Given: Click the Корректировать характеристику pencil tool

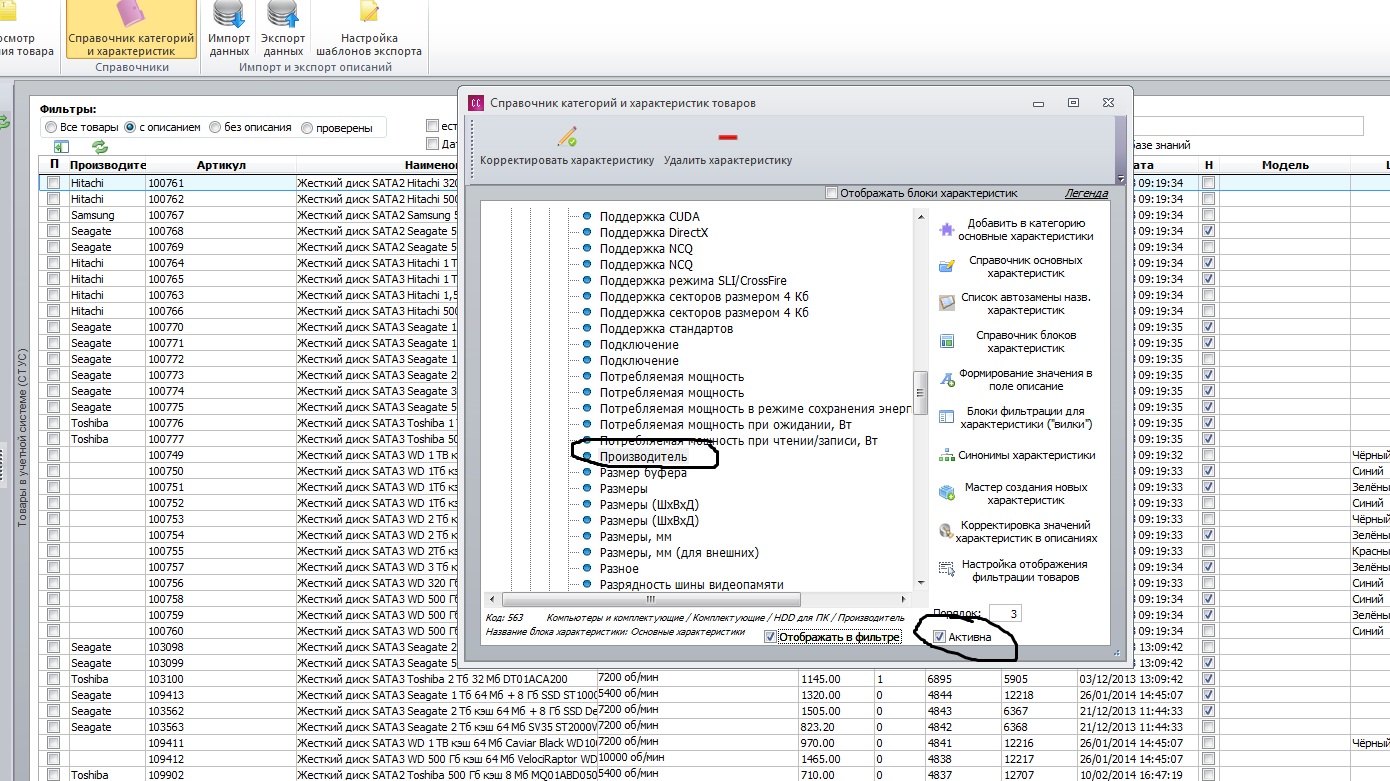Looking at the screenshot, I should [567, 145].
